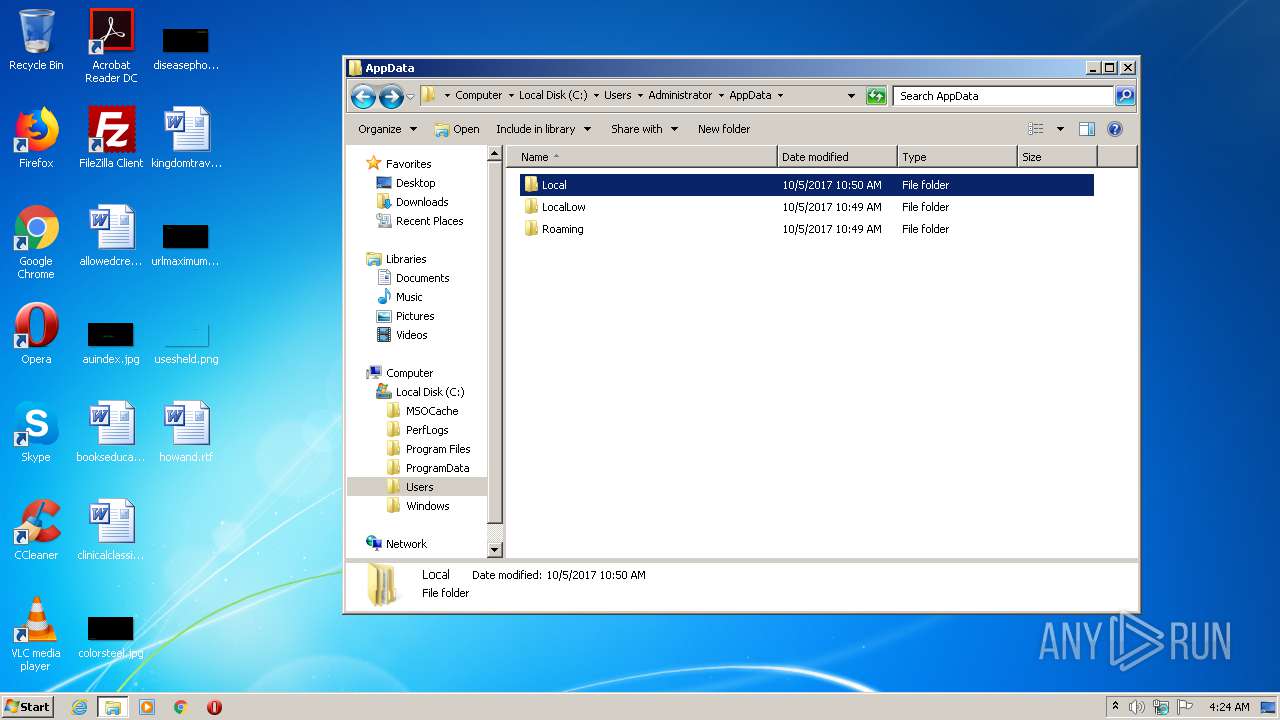Select the Skype desktop icon
Screen dimensions: 1280x720
[x=36, y=432]
